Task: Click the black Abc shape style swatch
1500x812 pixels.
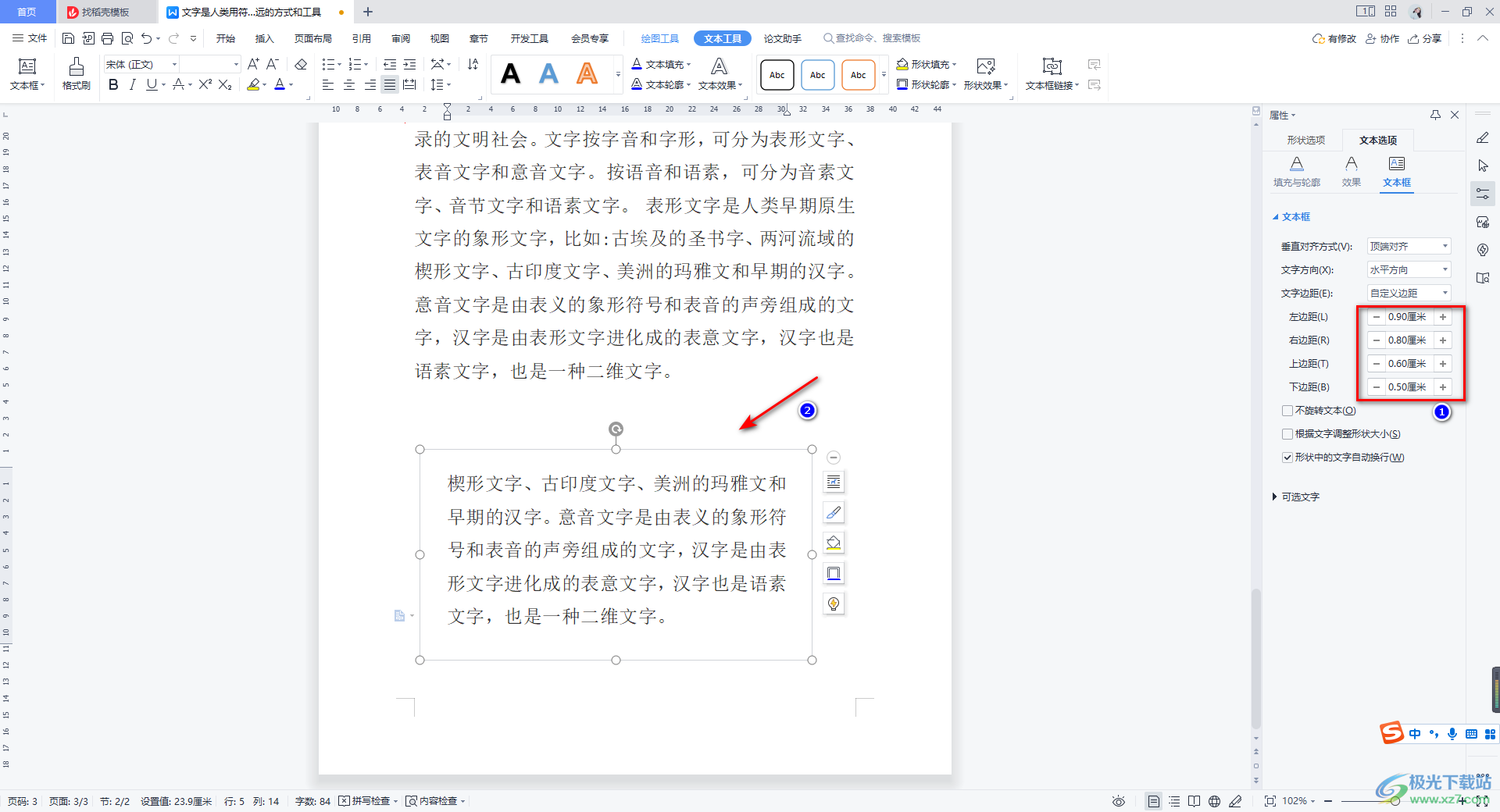Action: (777, 75)
